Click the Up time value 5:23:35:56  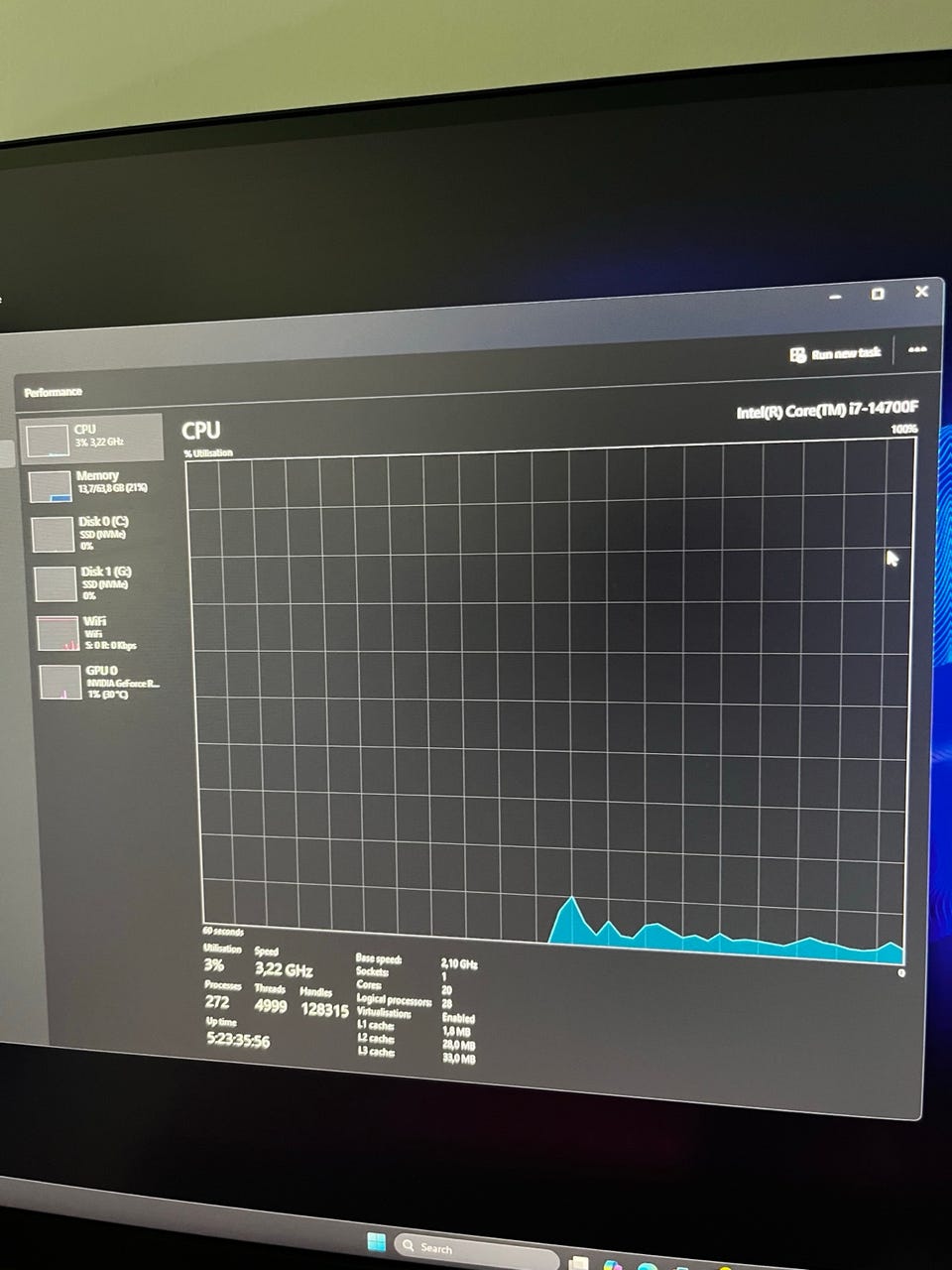[238, 1041]
